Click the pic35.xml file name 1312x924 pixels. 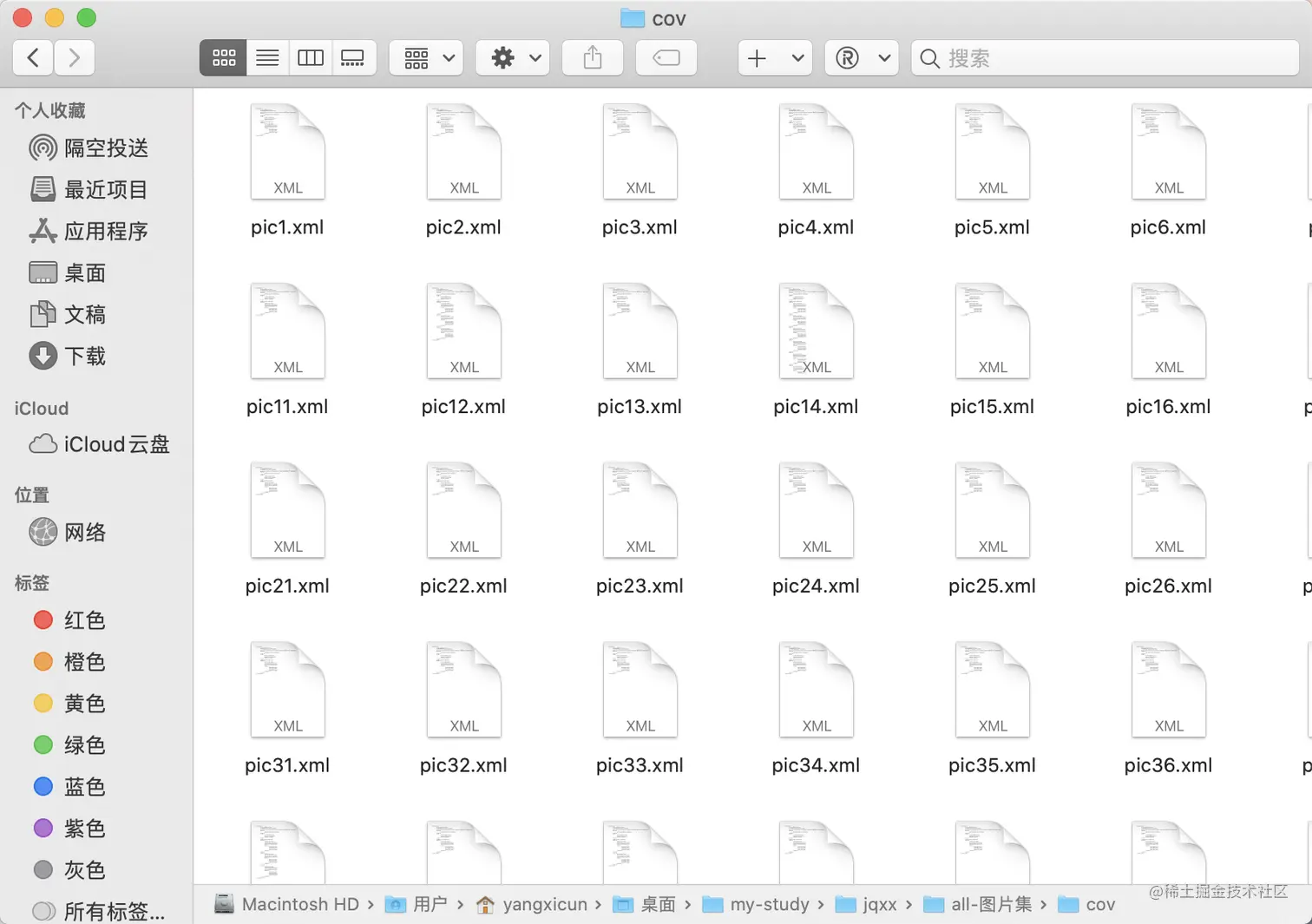[x=992, y=765]
